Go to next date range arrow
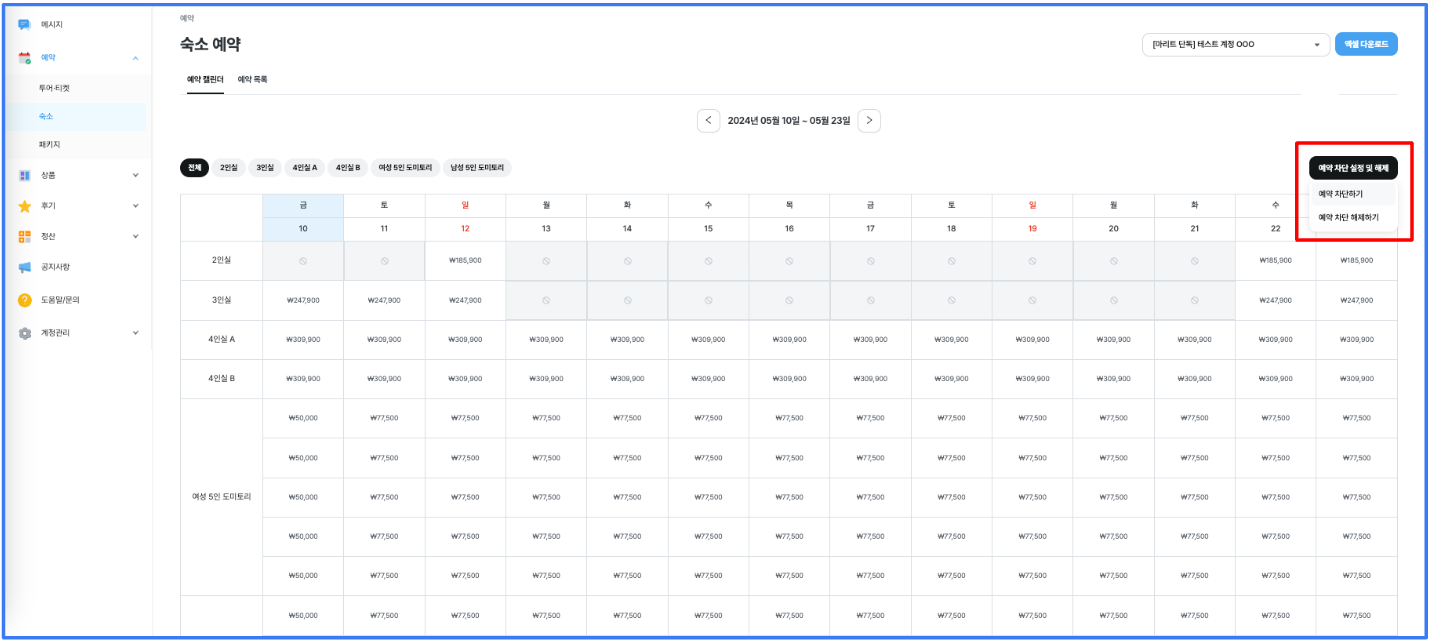 869,121
